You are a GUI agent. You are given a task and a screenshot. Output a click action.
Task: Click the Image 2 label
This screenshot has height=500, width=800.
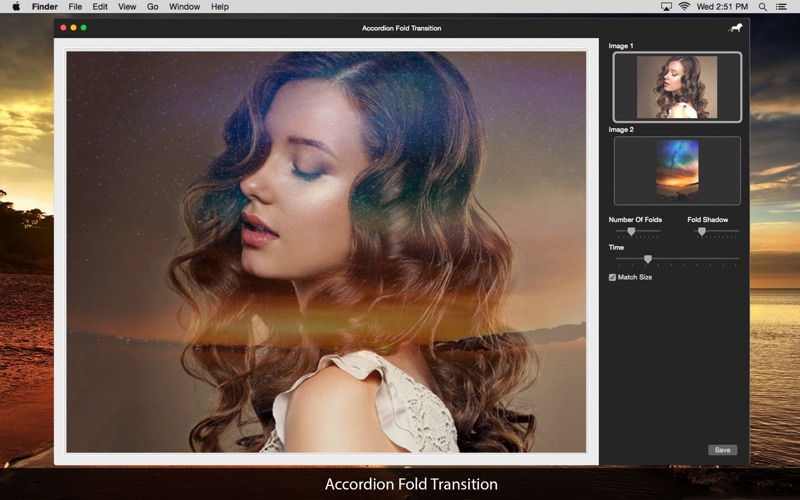tap(621, 130)
